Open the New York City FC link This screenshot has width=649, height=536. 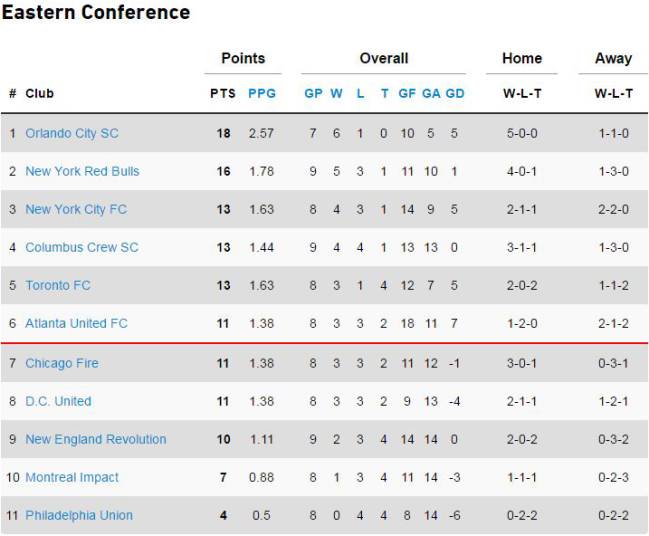[76, 209]
